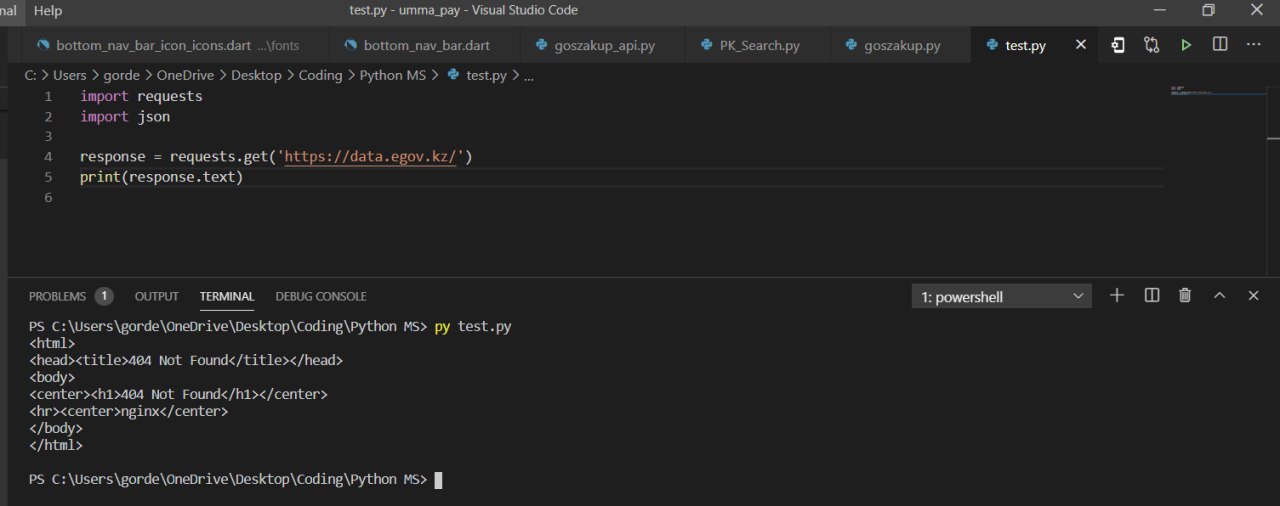Image resolution: width=1280 pixels, height=506 pixels.
Task: Click 'Desktop' in the breadcrumb path
Action: click(x=257, y=75)
